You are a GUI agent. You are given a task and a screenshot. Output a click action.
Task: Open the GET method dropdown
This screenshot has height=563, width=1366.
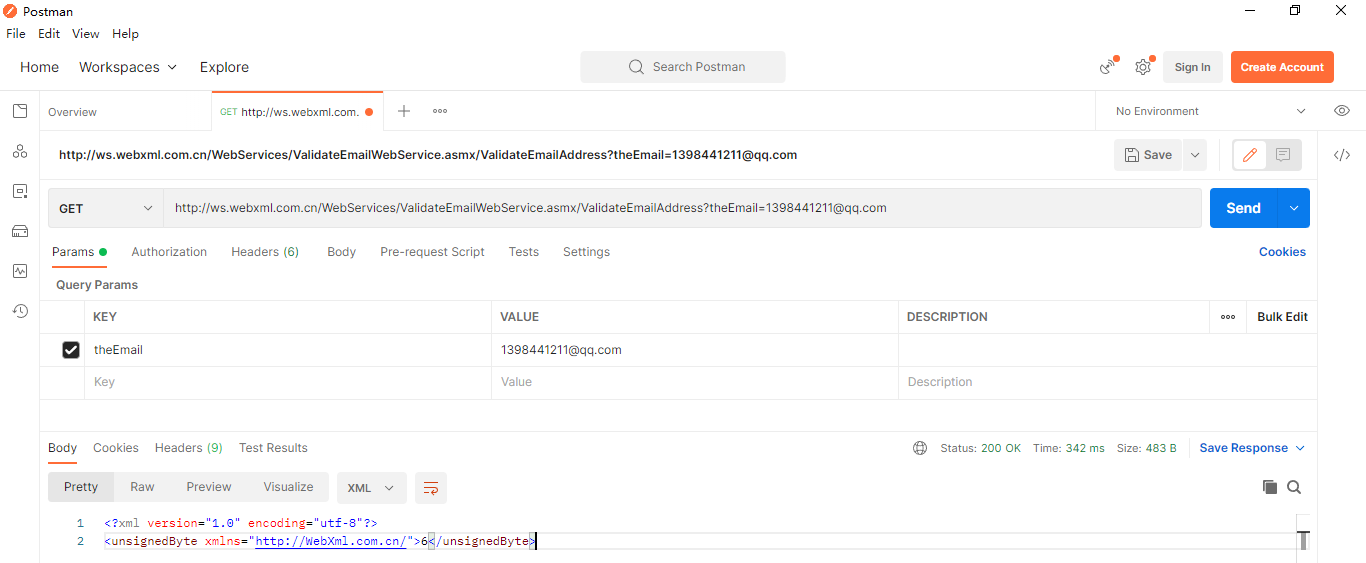point(106,208)
